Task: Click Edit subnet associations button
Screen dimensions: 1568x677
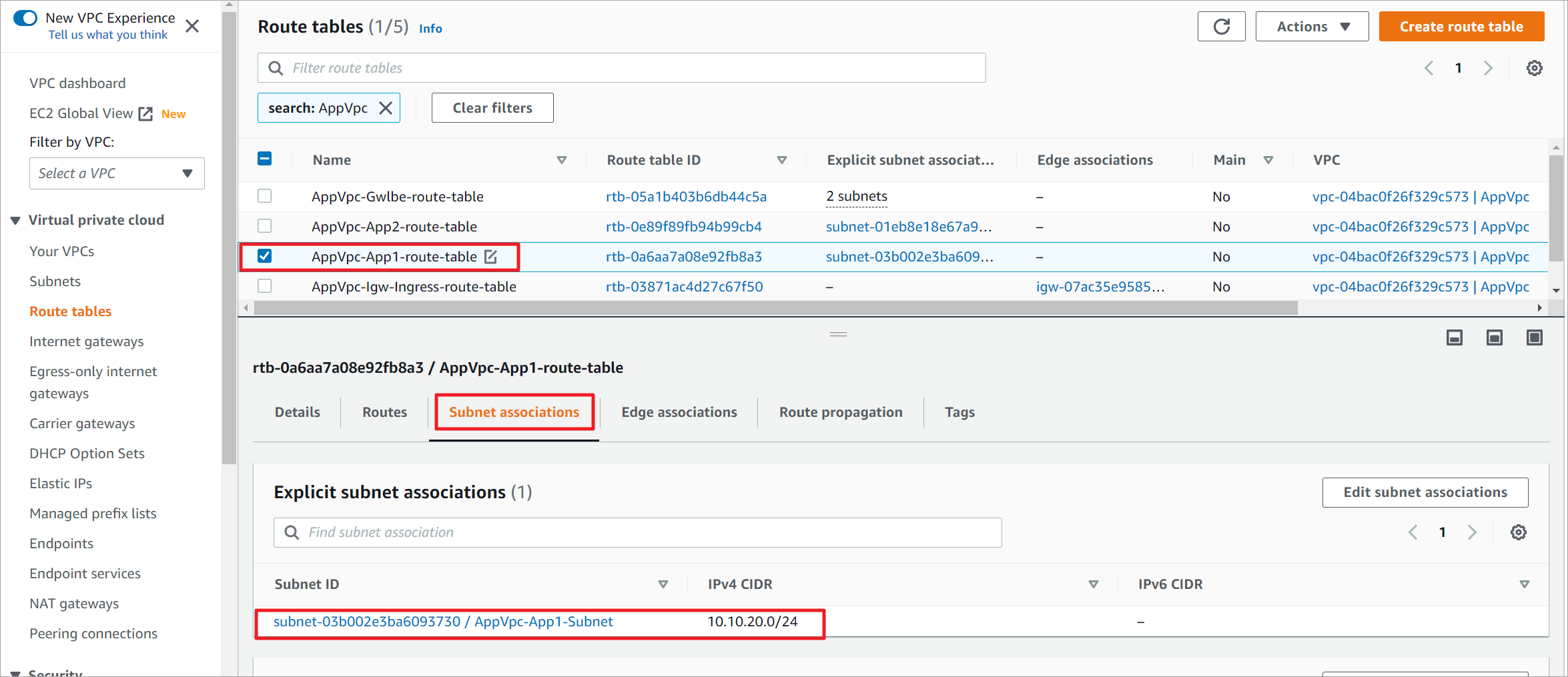Action: [1425, 492]
